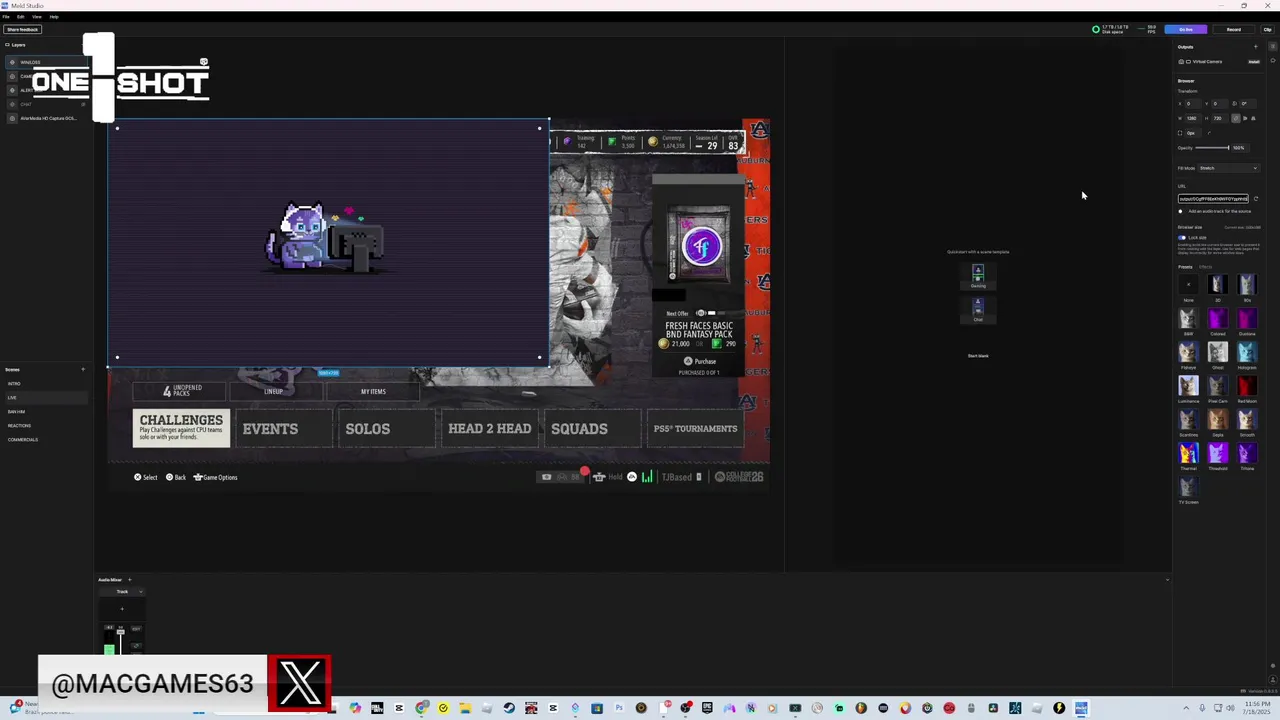Viewport: 1280px width, 720px height.
Task: Click the Clip button
Action: click(1267, 29)
